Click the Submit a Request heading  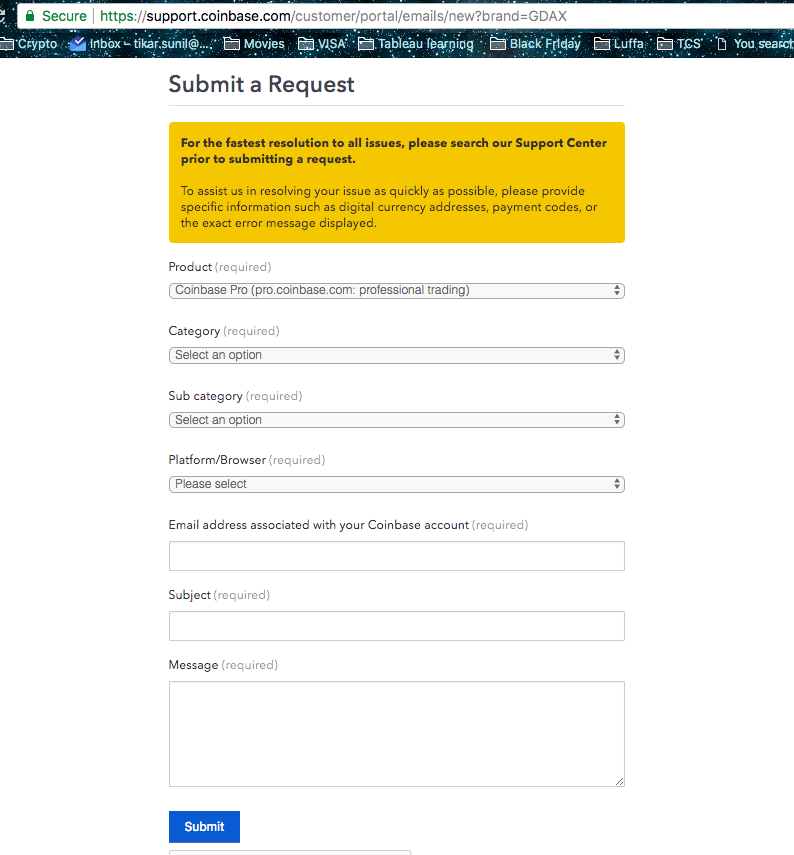262,85
